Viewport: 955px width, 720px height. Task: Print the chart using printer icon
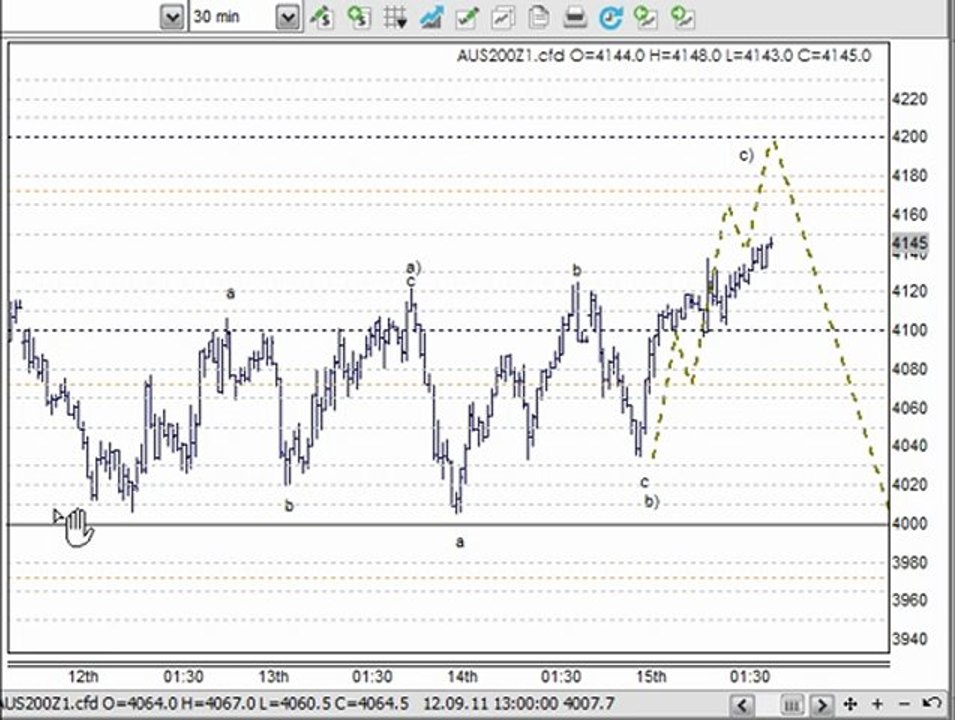[574, 17]
